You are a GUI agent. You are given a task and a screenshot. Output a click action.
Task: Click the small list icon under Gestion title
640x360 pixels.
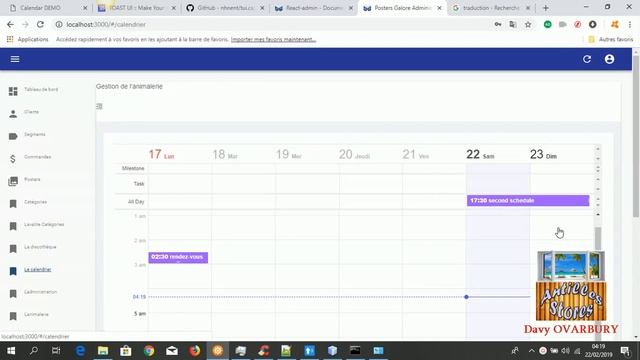point(99,106)
